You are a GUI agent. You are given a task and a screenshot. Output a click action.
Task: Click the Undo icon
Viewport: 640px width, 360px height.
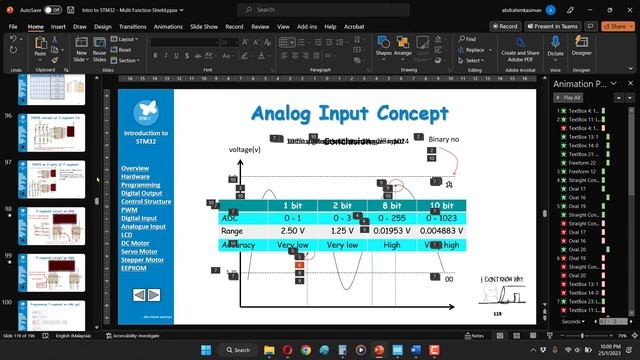[13, 39]
